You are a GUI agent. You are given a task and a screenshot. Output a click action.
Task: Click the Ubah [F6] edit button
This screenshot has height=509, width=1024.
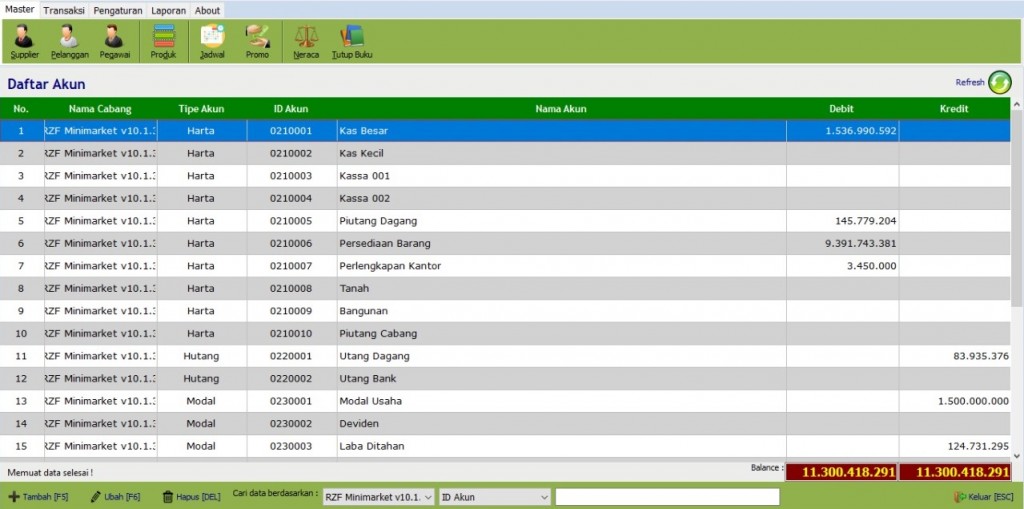[x=115, y=497]
